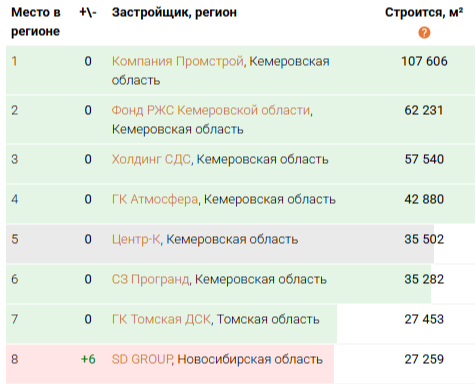Click the 35 282 area value

tap(424, 279)
